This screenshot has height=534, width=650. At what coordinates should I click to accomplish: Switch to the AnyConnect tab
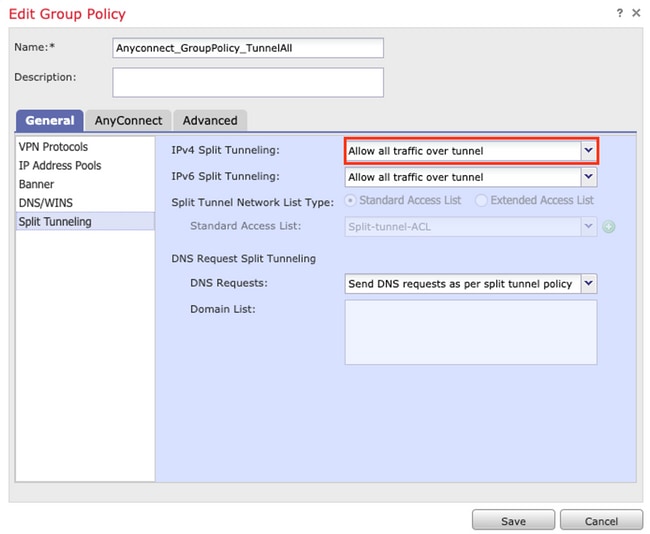click(129, 121)
